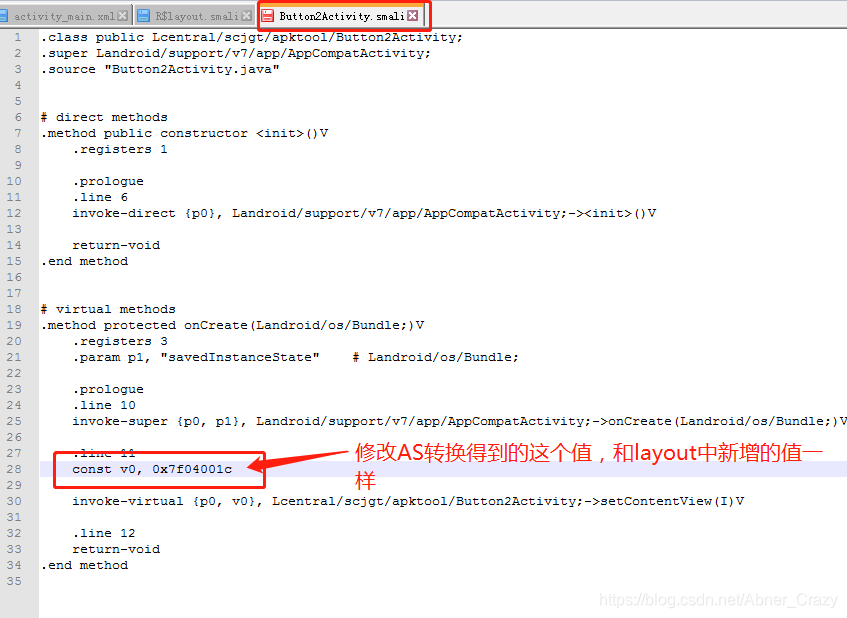Click the '.registers 3' line
847x618 pixels.
(120, 341)
